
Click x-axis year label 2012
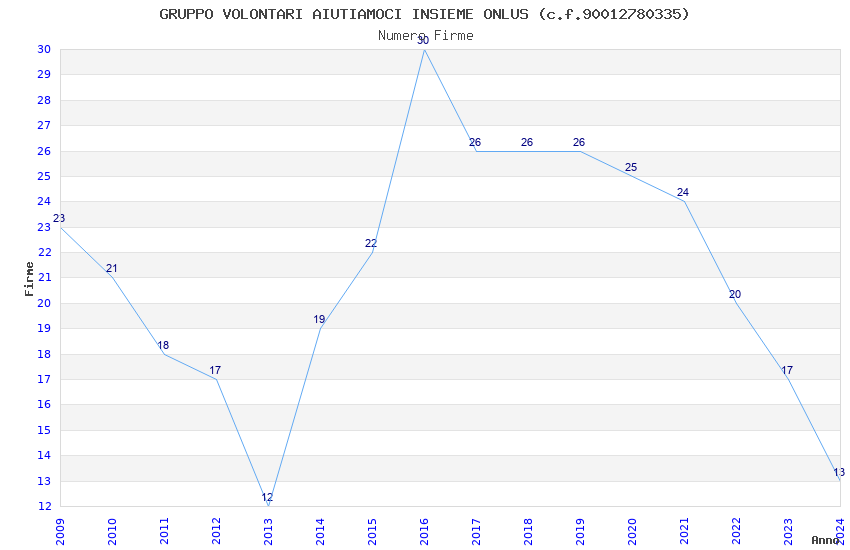[x=216, y=531]
